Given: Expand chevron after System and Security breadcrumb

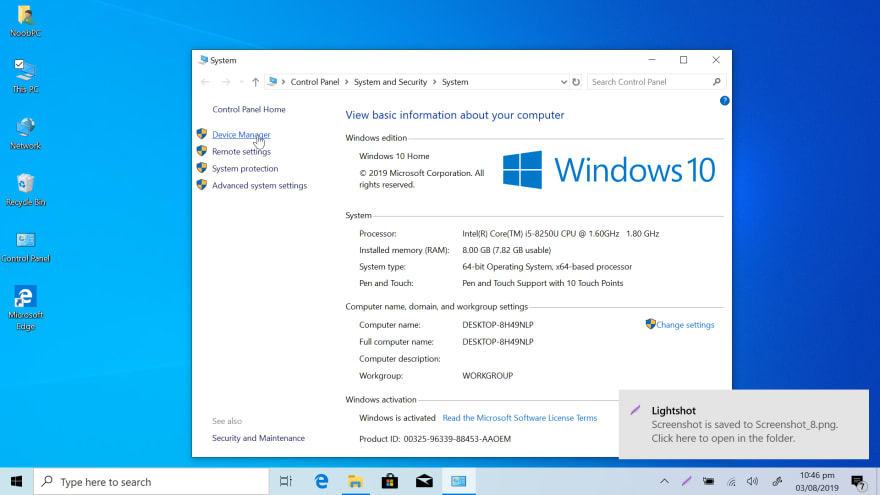Looking at the screenshot, I should 434,82.
